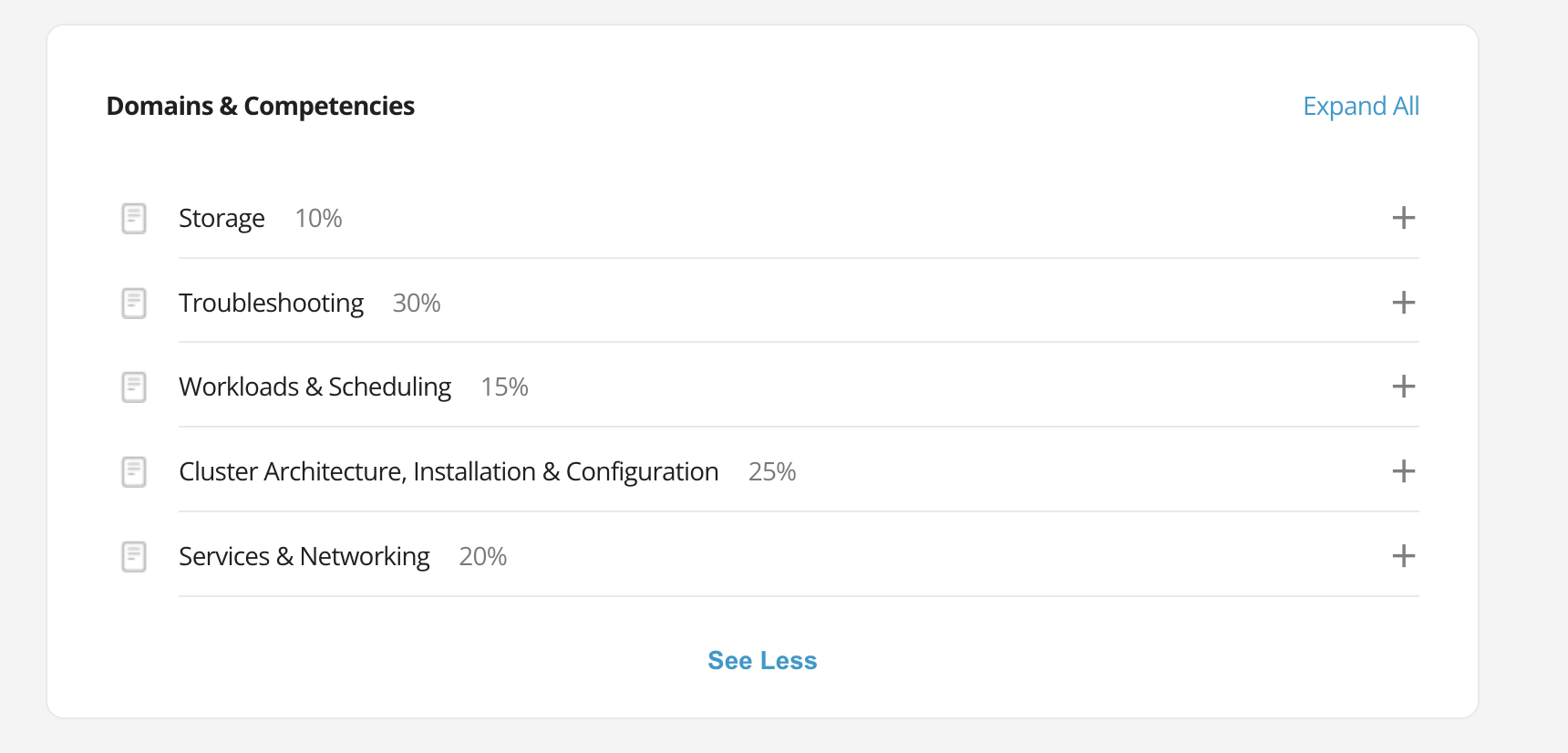Select Cluster Architecture, Installation & Configuration title
The image size is (1568, 753).
(449, 472)
